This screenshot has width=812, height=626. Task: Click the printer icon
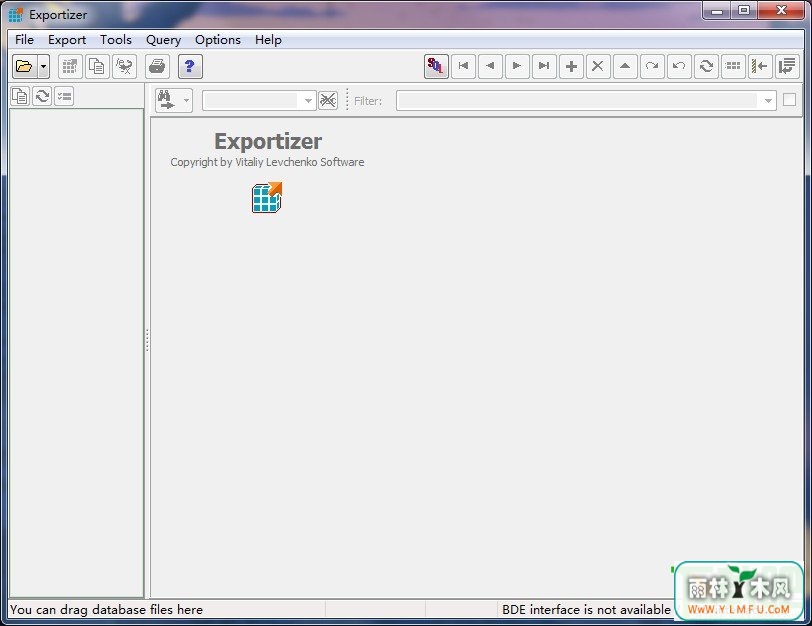[157, 66]
